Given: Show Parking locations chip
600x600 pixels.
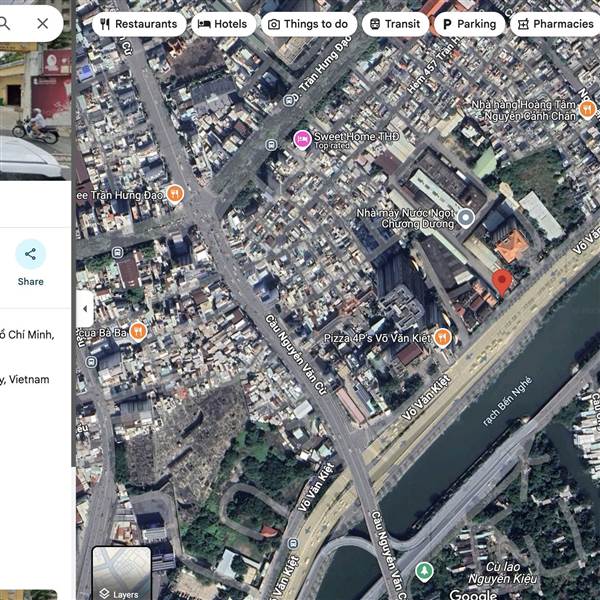Looking at the screenshot, I should tap(470, 24).
